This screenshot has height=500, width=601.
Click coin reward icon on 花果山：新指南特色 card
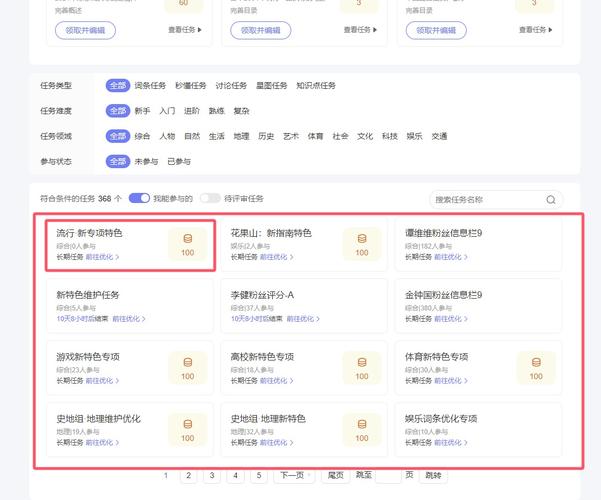click(362, 238)
